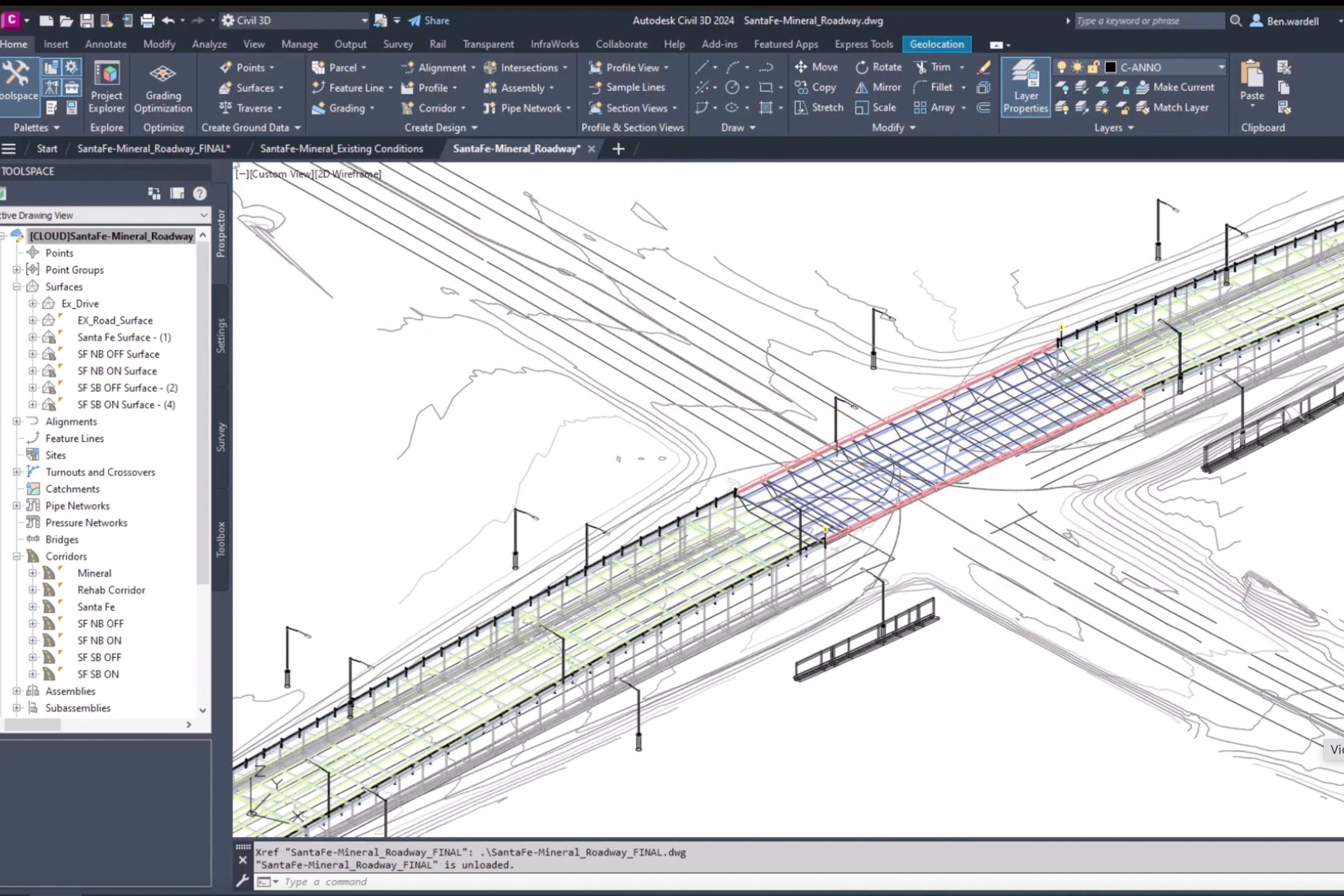
Task: Launch Grading Optimization
Action: (163, 87)
